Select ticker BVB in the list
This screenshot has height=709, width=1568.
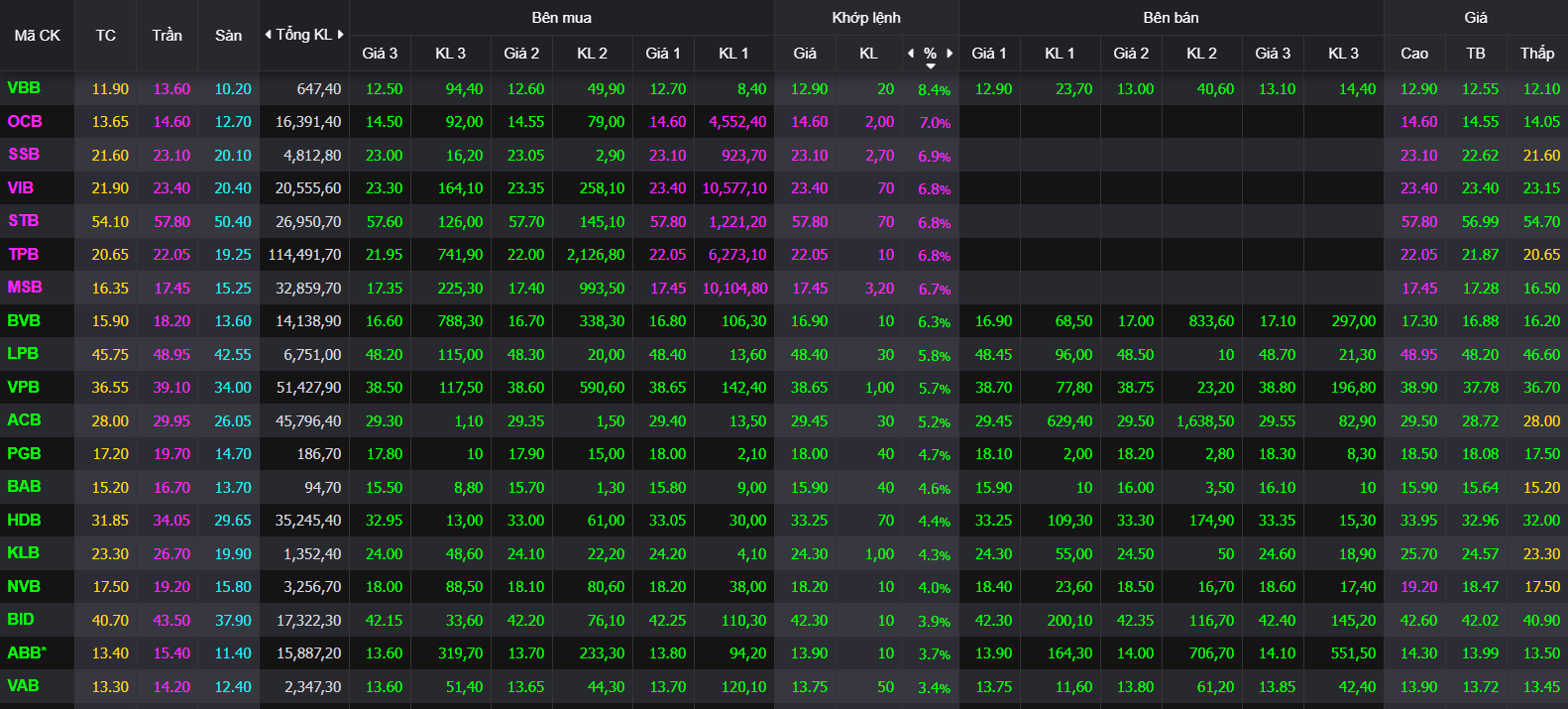24,321
